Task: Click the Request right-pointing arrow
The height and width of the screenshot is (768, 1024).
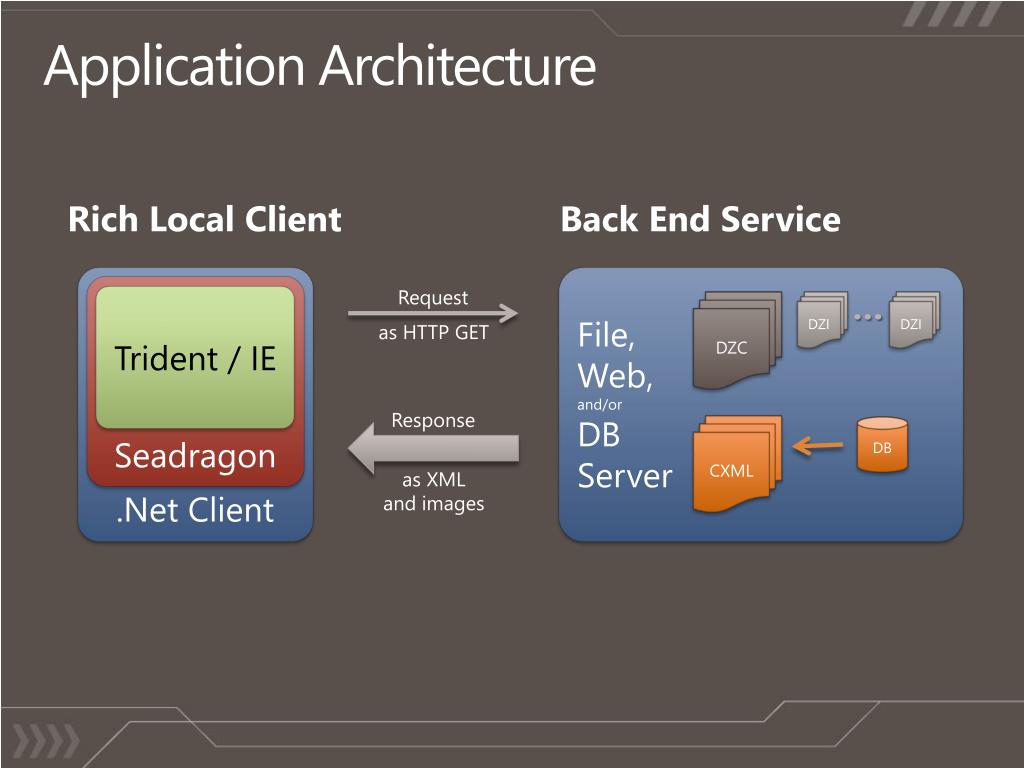Action: pyautogui.click(x=432, y=313)
